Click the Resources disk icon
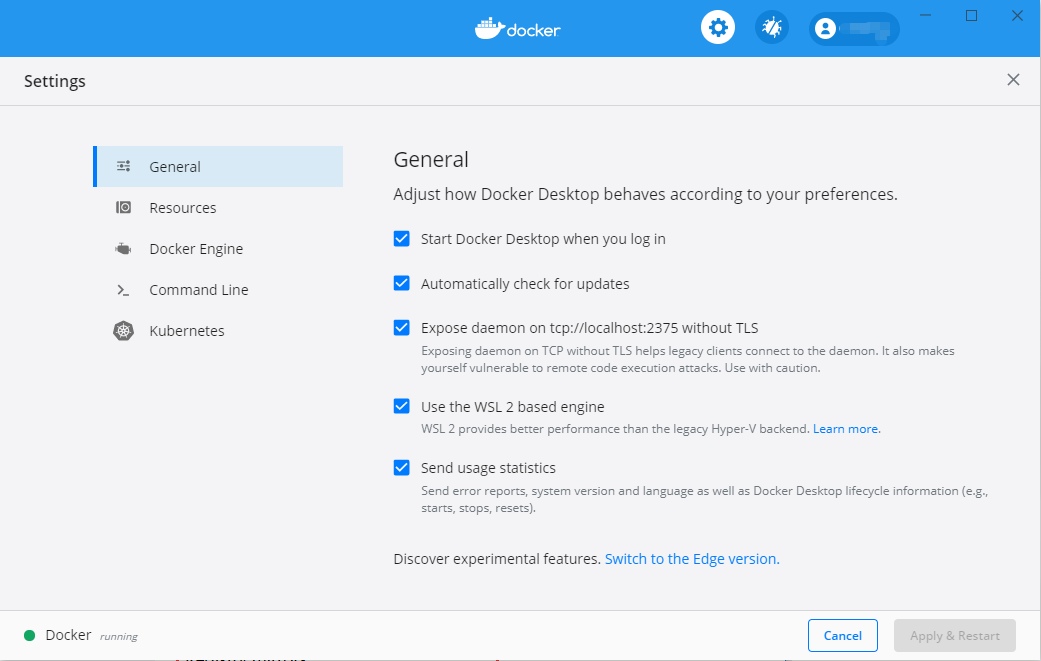This screenshot has height=661, width=1041. coord(123,207)
